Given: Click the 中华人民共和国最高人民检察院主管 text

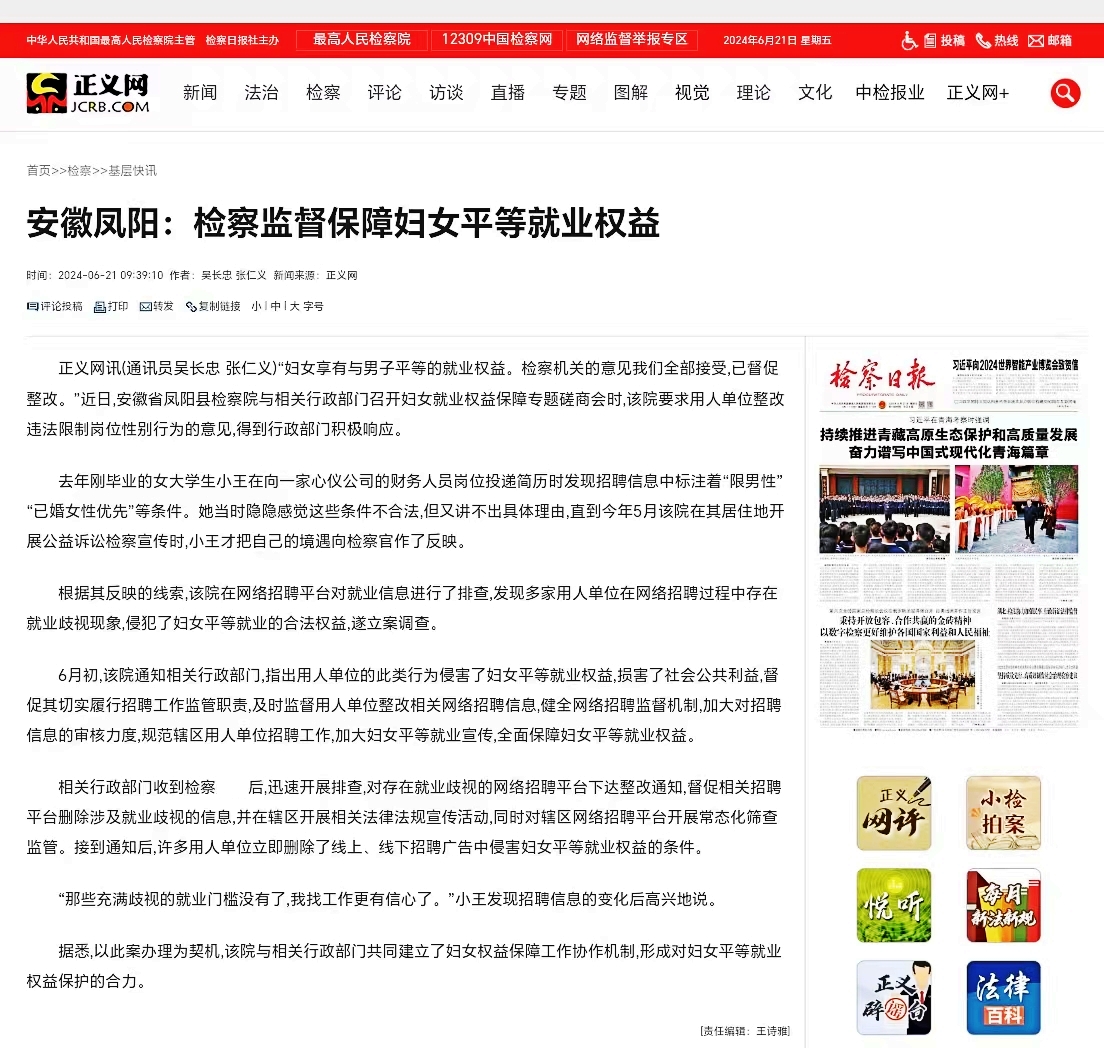Looking at the screenshot, I should point(111,41).
